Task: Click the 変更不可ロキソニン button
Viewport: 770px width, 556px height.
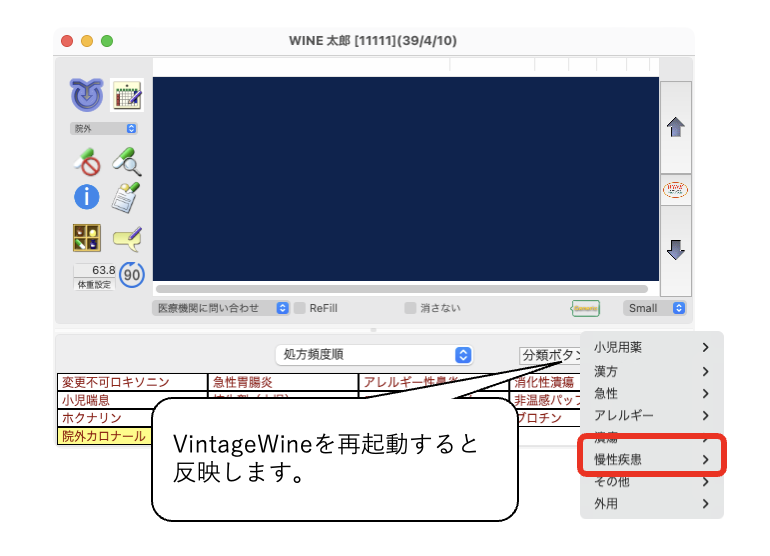Action: coord(132,382)
